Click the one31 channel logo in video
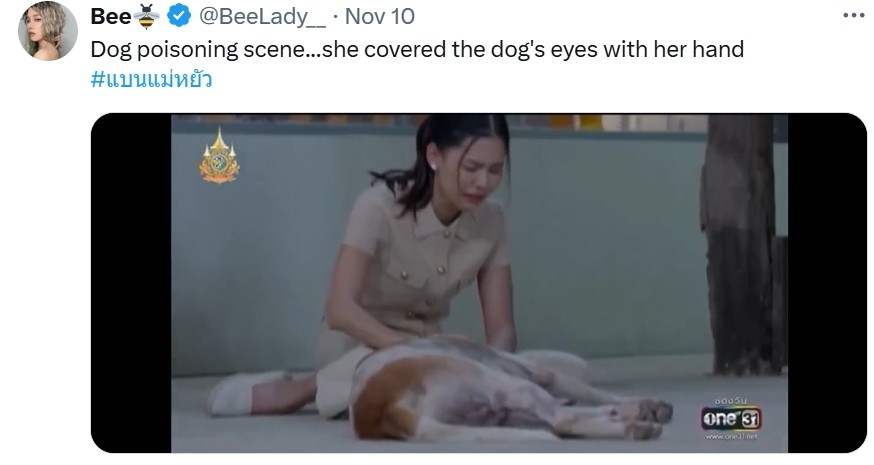Screen dimensions: 874x465 point(731,419)
